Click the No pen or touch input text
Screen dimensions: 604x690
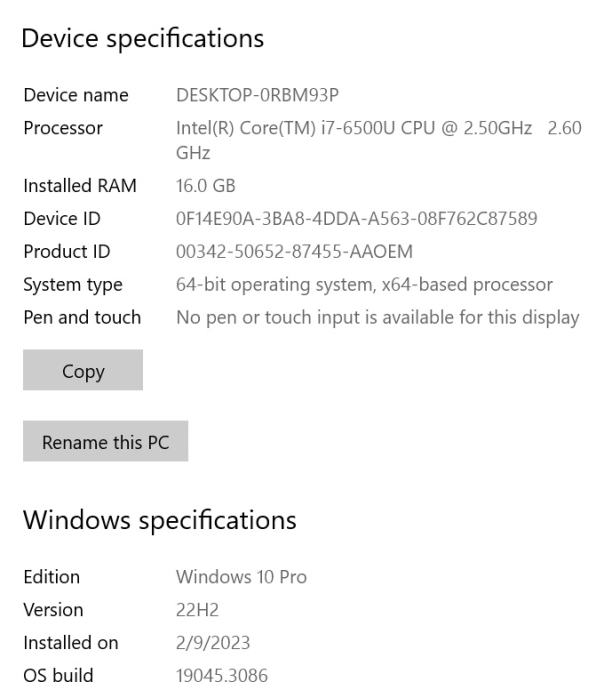(x=377, y=317)
